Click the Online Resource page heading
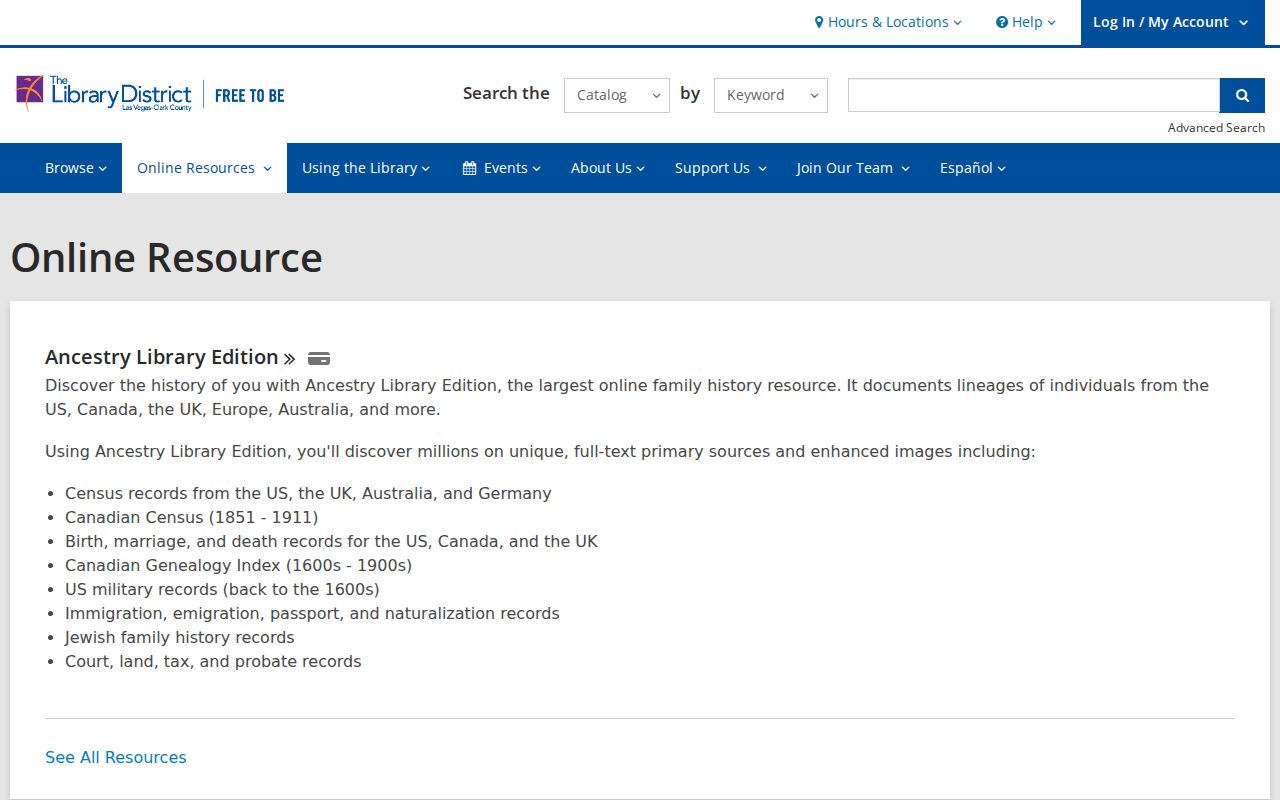Screen dimensions: 1280x800 tap(167, 257)
